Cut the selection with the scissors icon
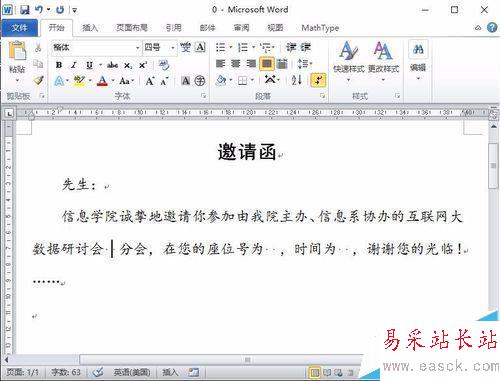The image size is (500, 381). [x=38, y=47]
